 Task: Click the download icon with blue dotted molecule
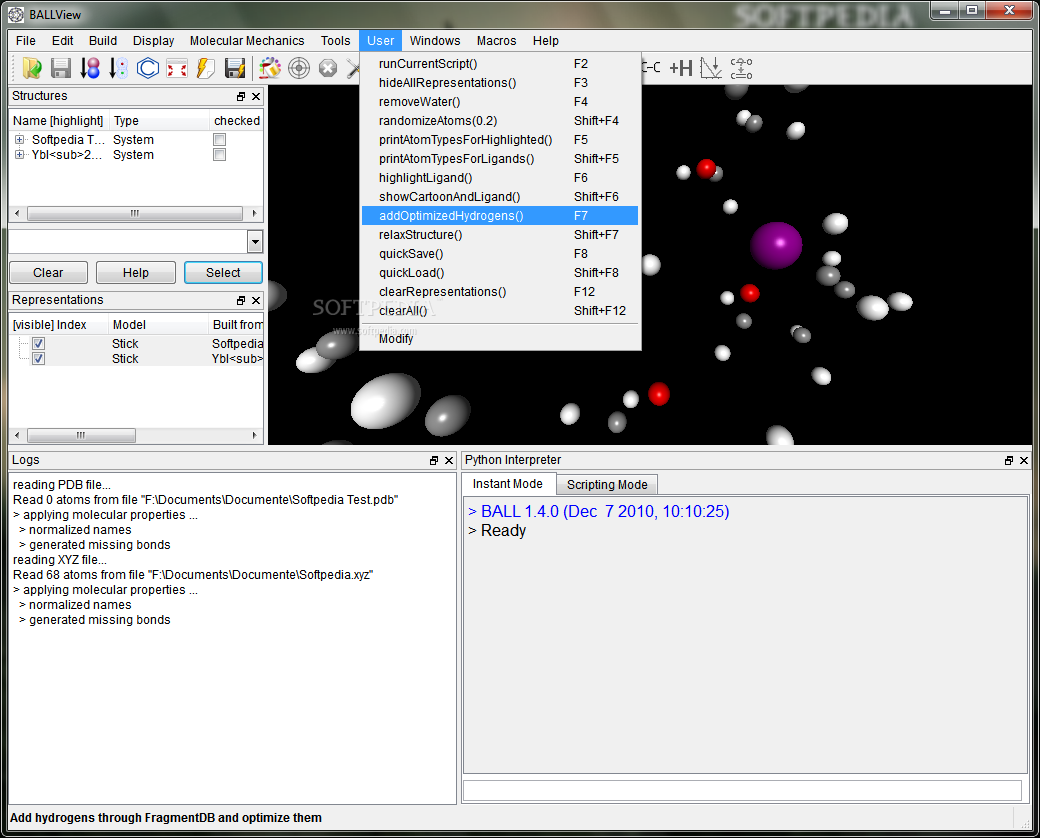(x=119, y=68)
